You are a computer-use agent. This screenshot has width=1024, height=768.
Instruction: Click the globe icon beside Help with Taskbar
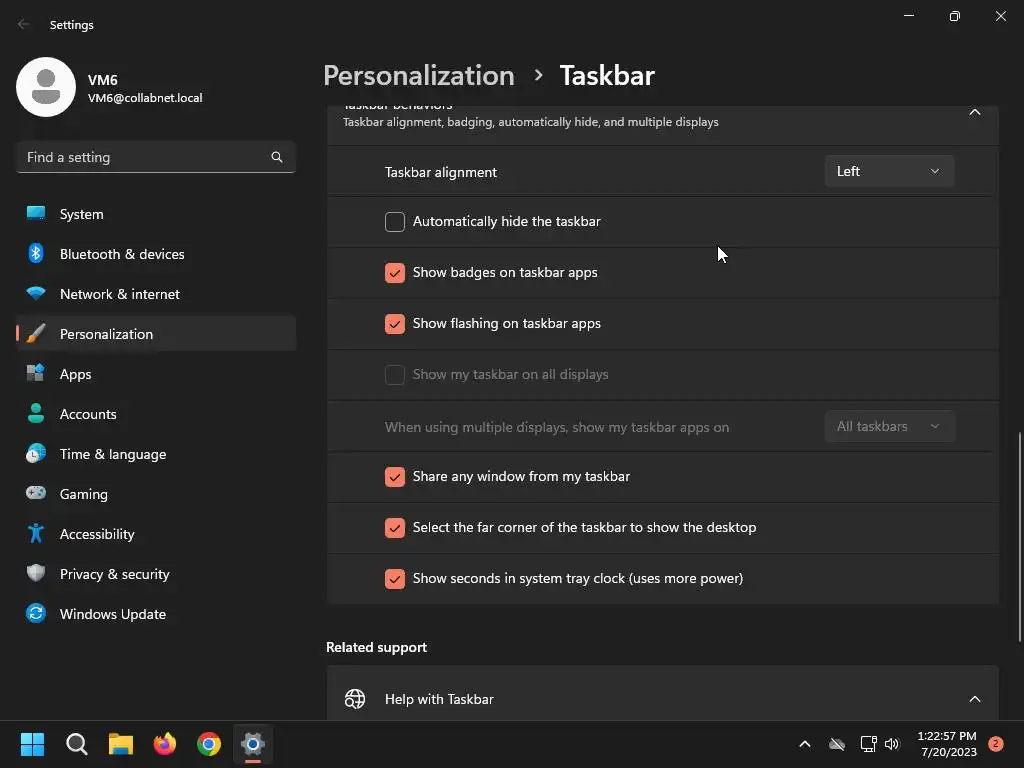pos(355,699)
